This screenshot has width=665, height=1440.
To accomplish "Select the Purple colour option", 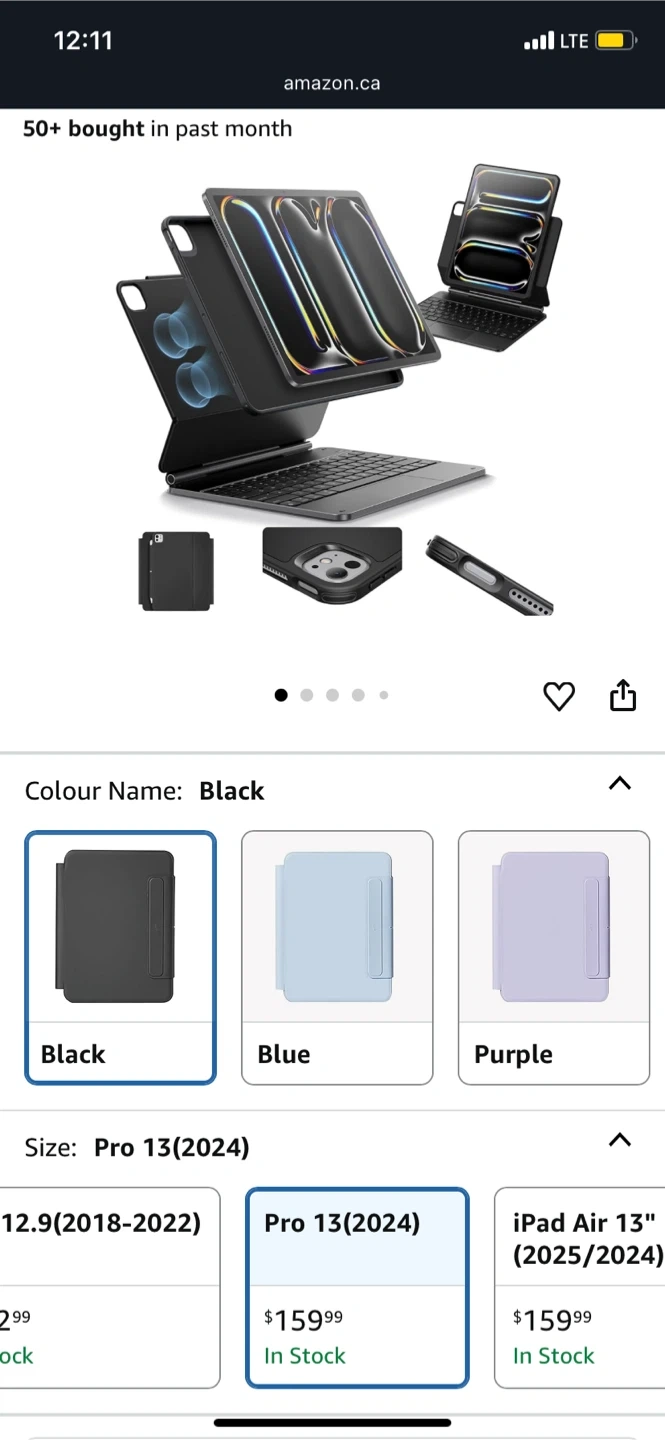I will [x=554, y=958].
